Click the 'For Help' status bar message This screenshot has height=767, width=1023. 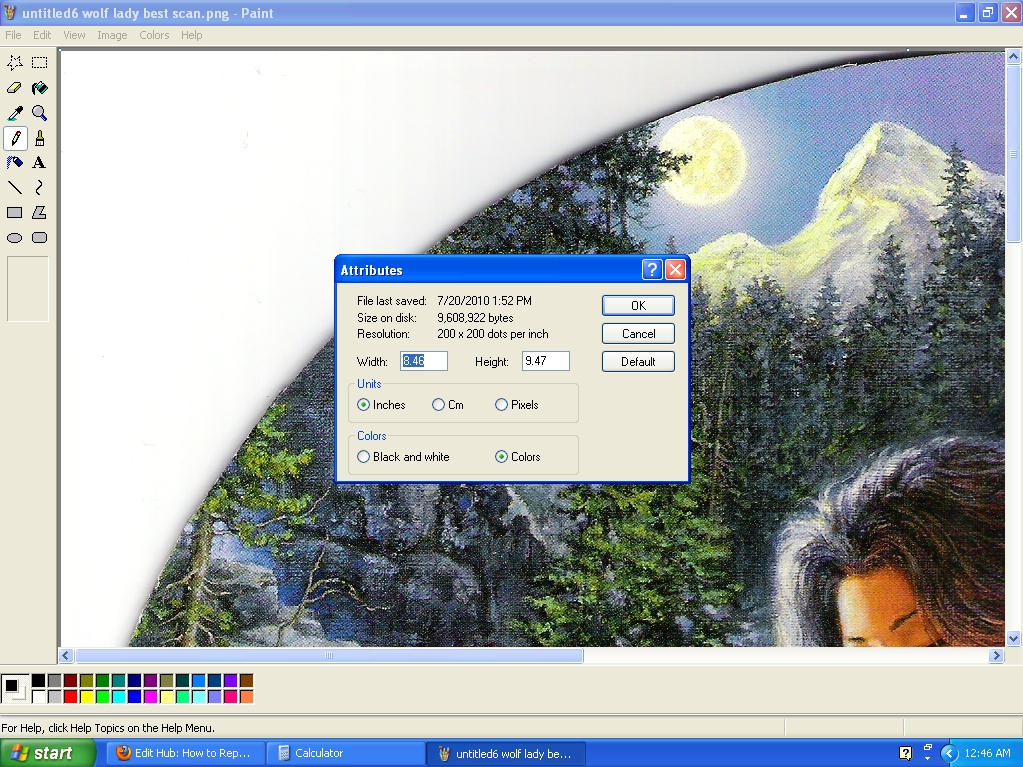108,728
